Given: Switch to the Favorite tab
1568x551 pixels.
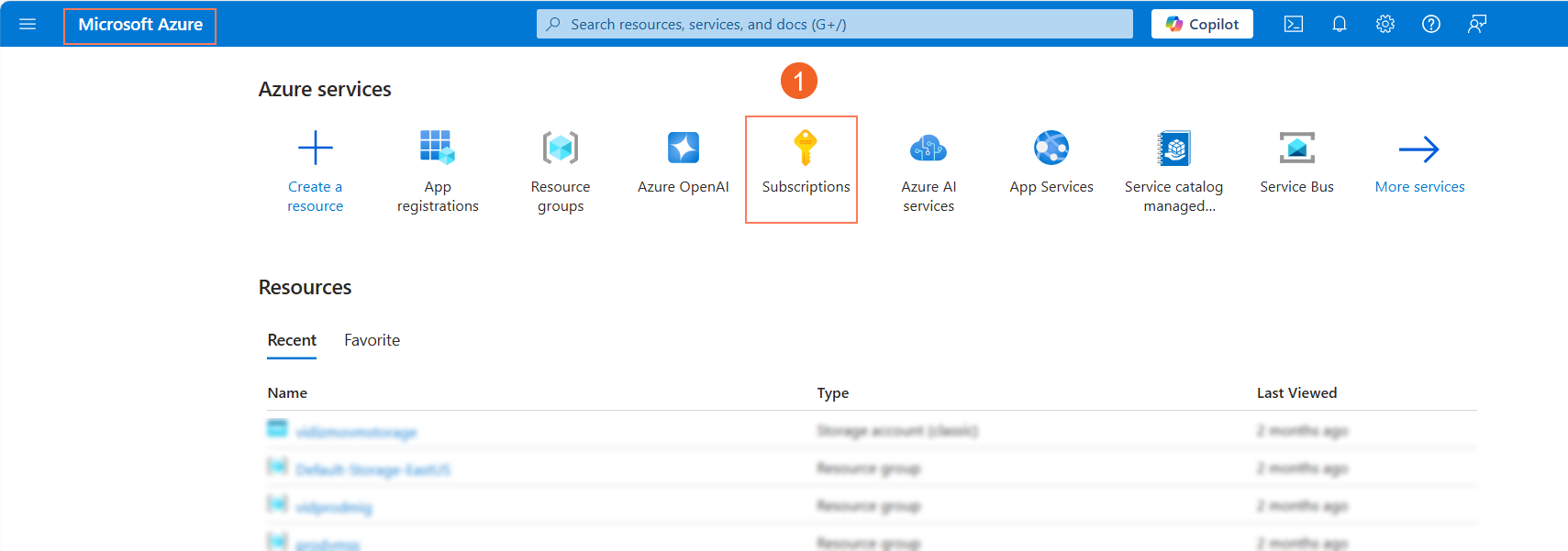Looking at the screenshot, I should point(372,340).
